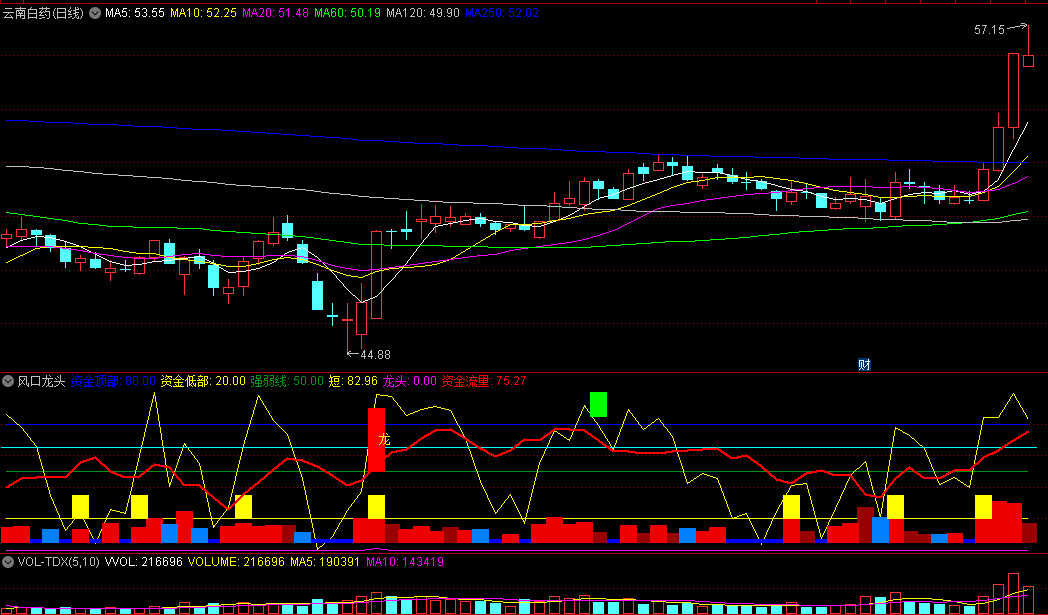The image size is (1048, 615).
Task: Open dropdown beside 云南白药(日线) title
Action: [96, 13]
